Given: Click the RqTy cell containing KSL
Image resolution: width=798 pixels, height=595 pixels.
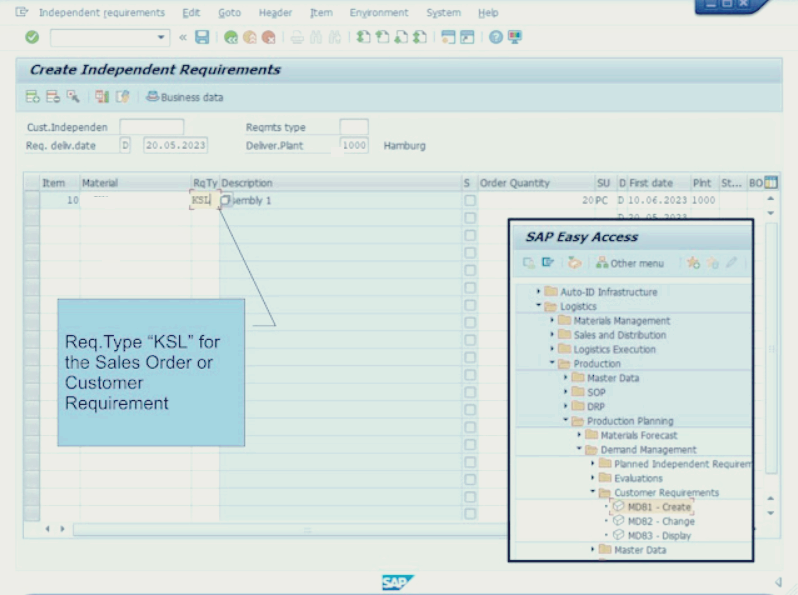Looking at the screenshot, I should pyautogui.click(x=204, y=200).
